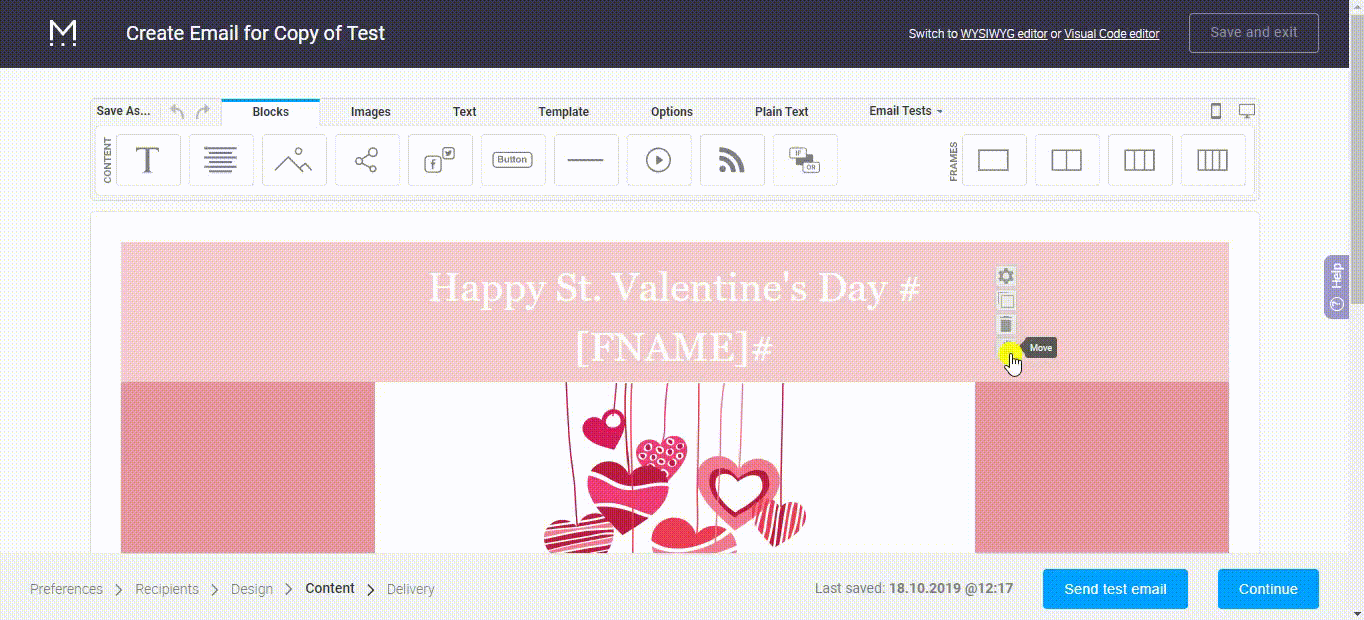Insert the IF/OR conditional block
1364x620 pixels.
point(805,160)
